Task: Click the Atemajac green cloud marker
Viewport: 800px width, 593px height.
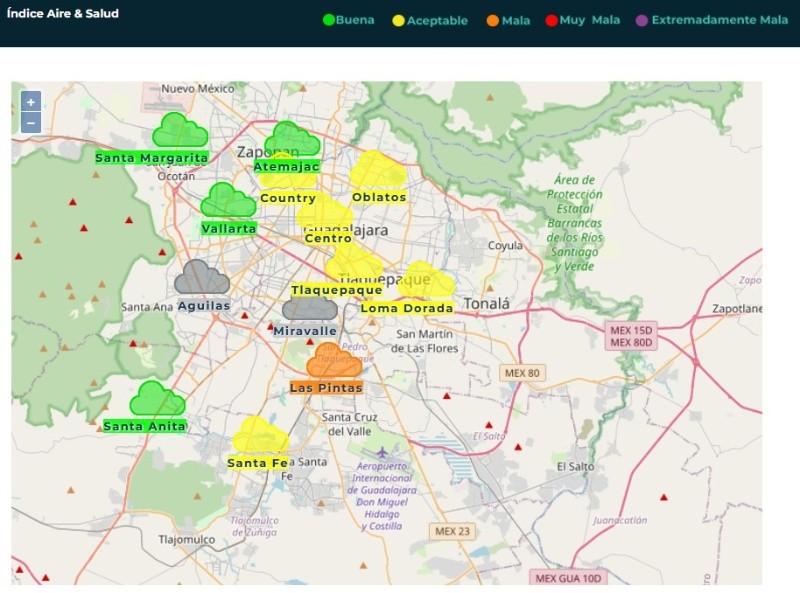Action: click(x=292, y=139)
